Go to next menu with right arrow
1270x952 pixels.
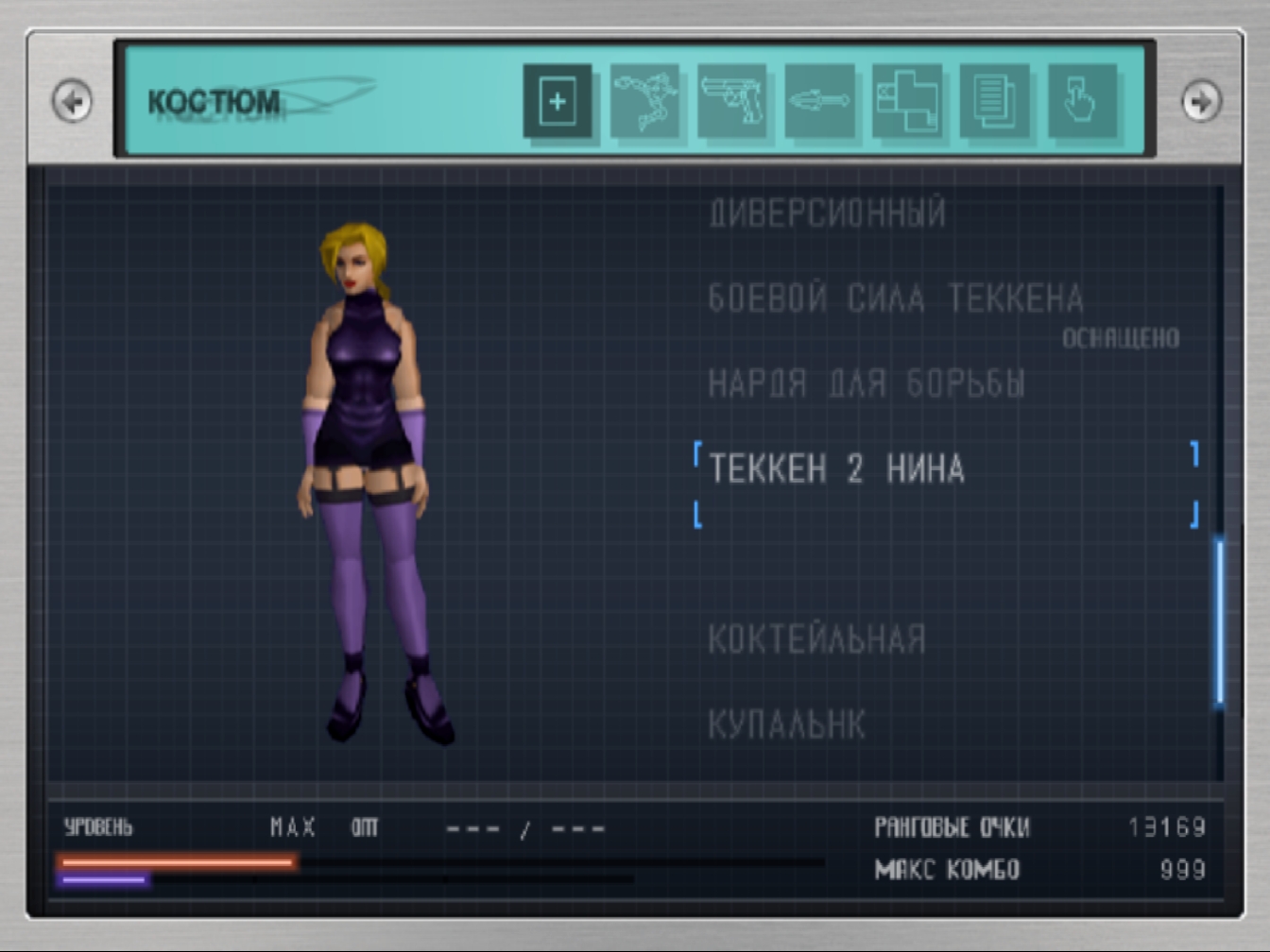[1201, 101]
